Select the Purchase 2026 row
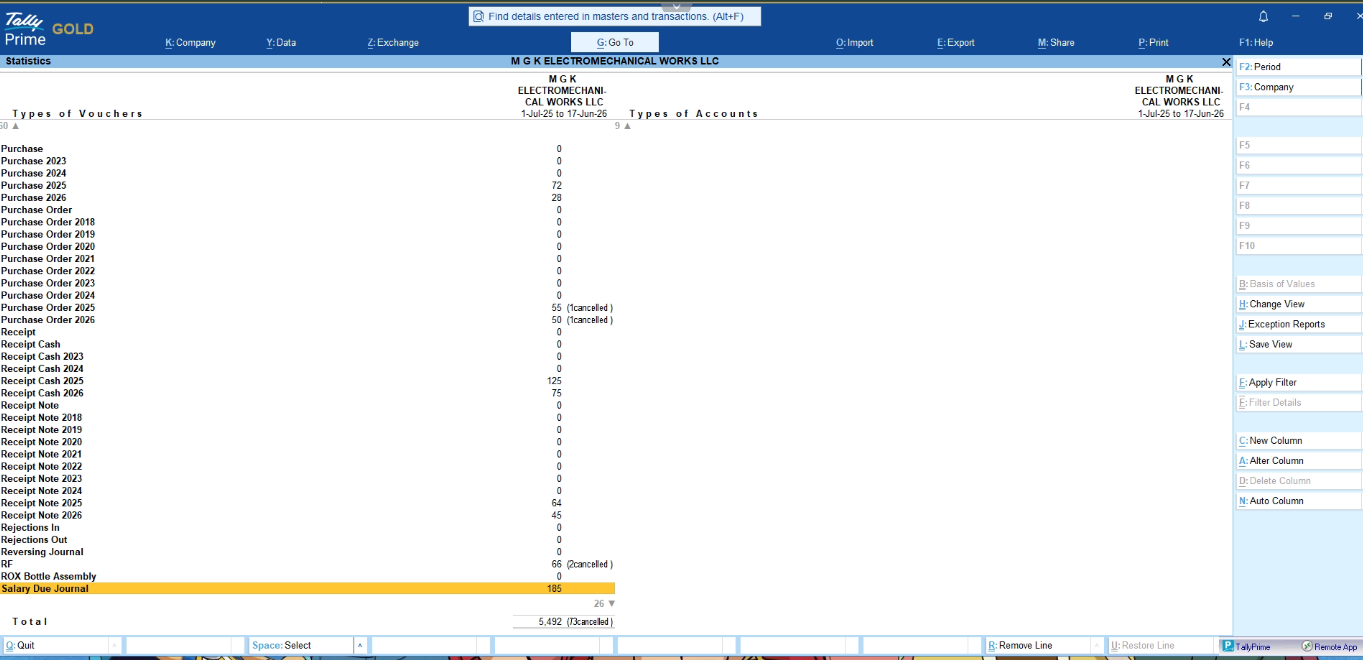This screenshot has width=1363, height=660. click(x=307, y=198)
